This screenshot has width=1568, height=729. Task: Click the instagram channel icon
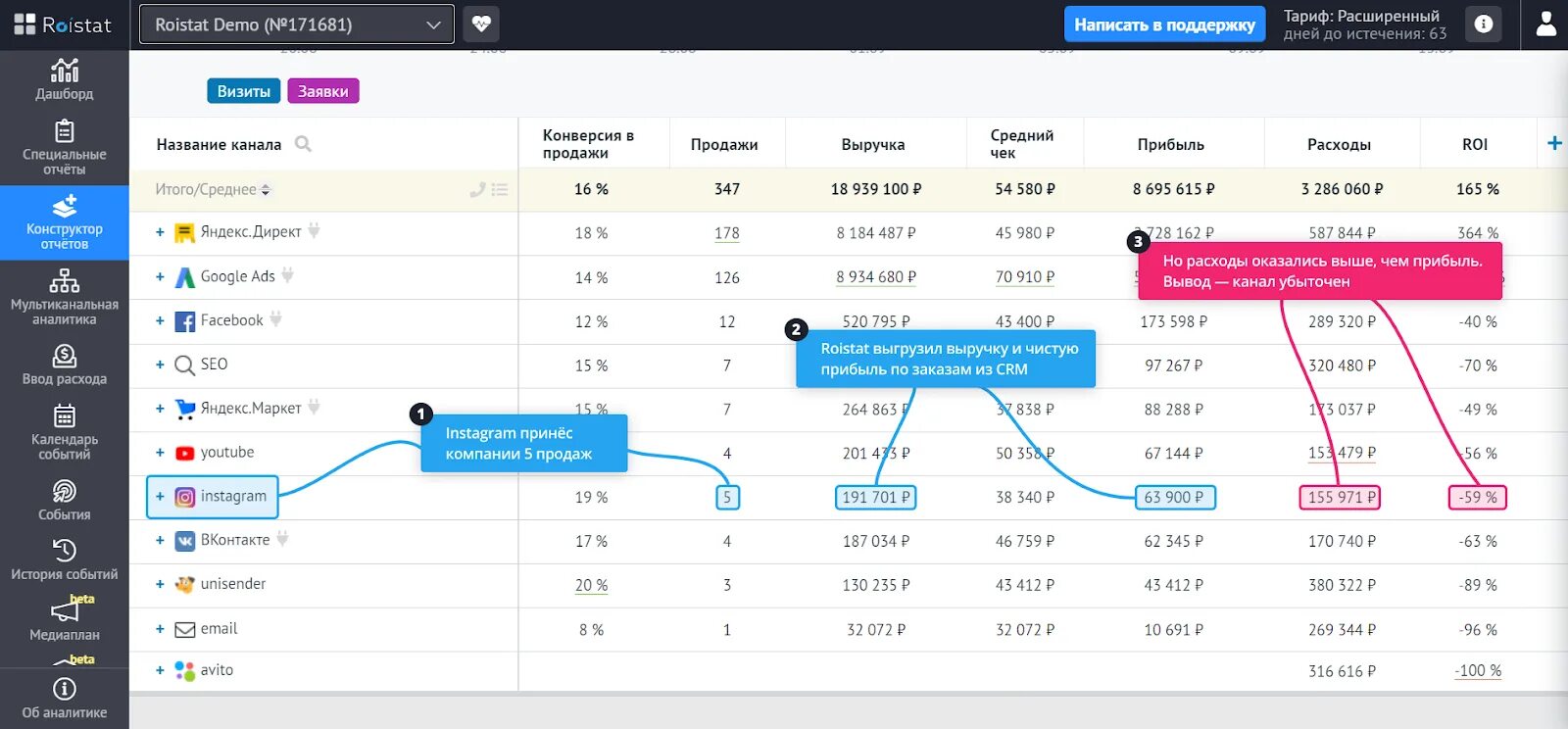[184, 497]
